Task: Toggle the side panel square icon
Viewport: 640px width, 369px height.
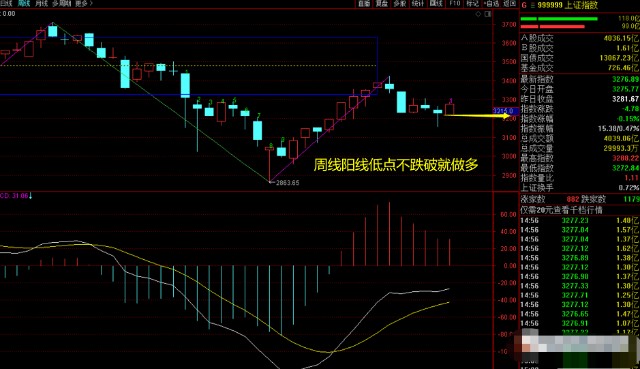Action: click(x=488, y=14)
